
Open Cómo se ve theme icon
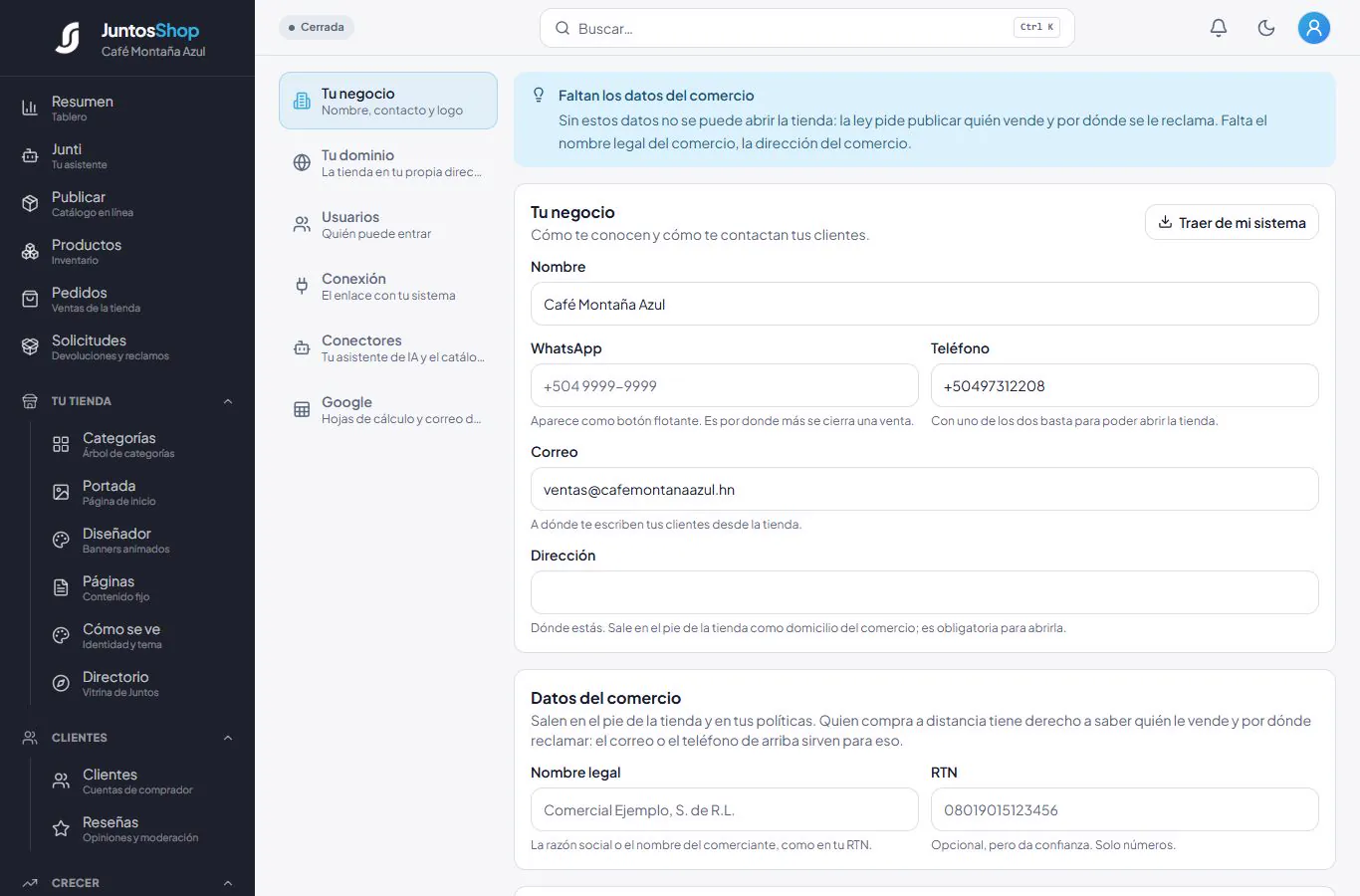click(61, 635)
